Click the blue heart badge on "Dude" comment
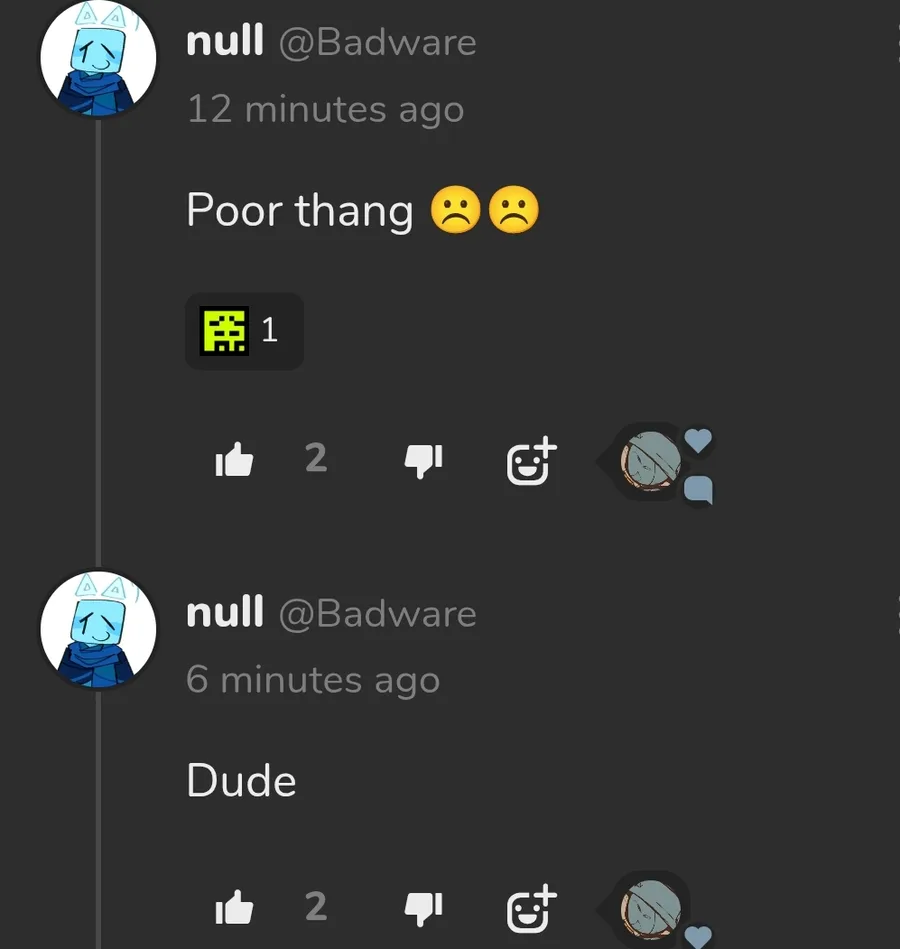 (x=698, y=937)
